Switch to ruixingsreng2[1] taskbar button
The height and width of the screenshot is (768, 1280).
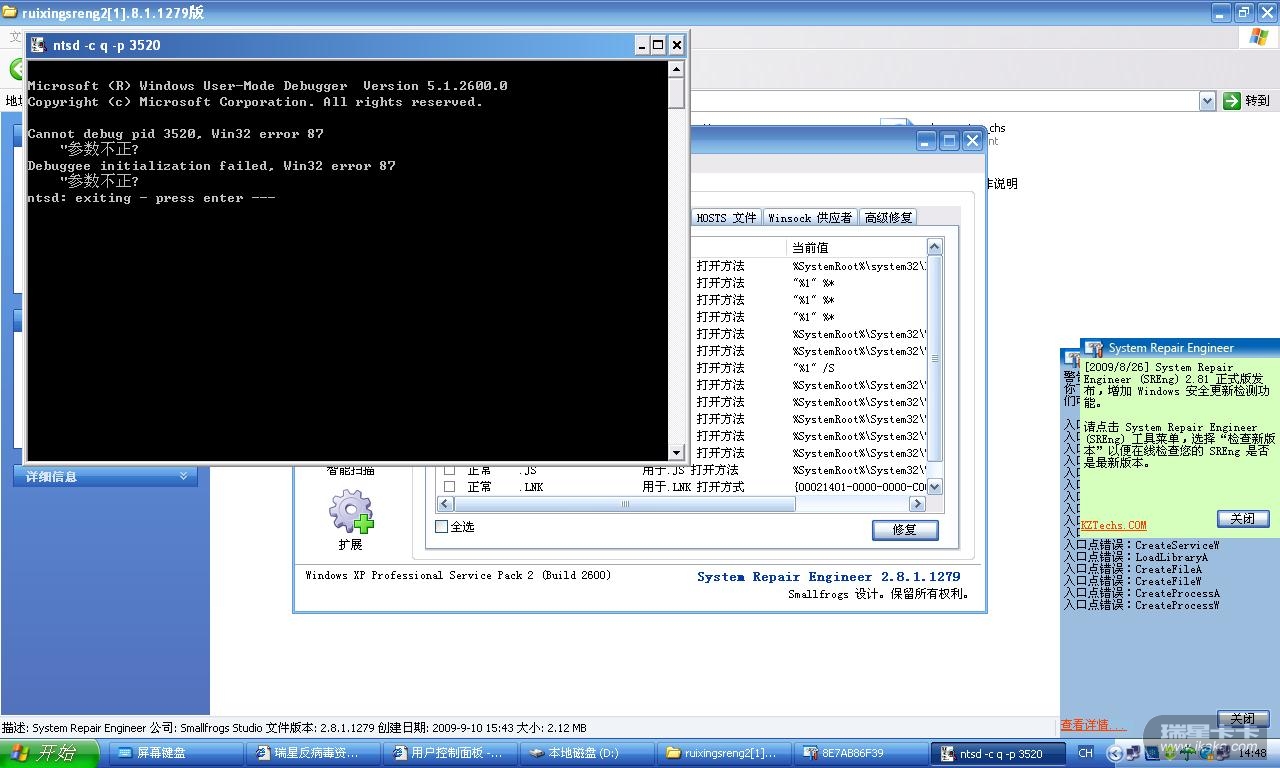(x=724, y=753)
